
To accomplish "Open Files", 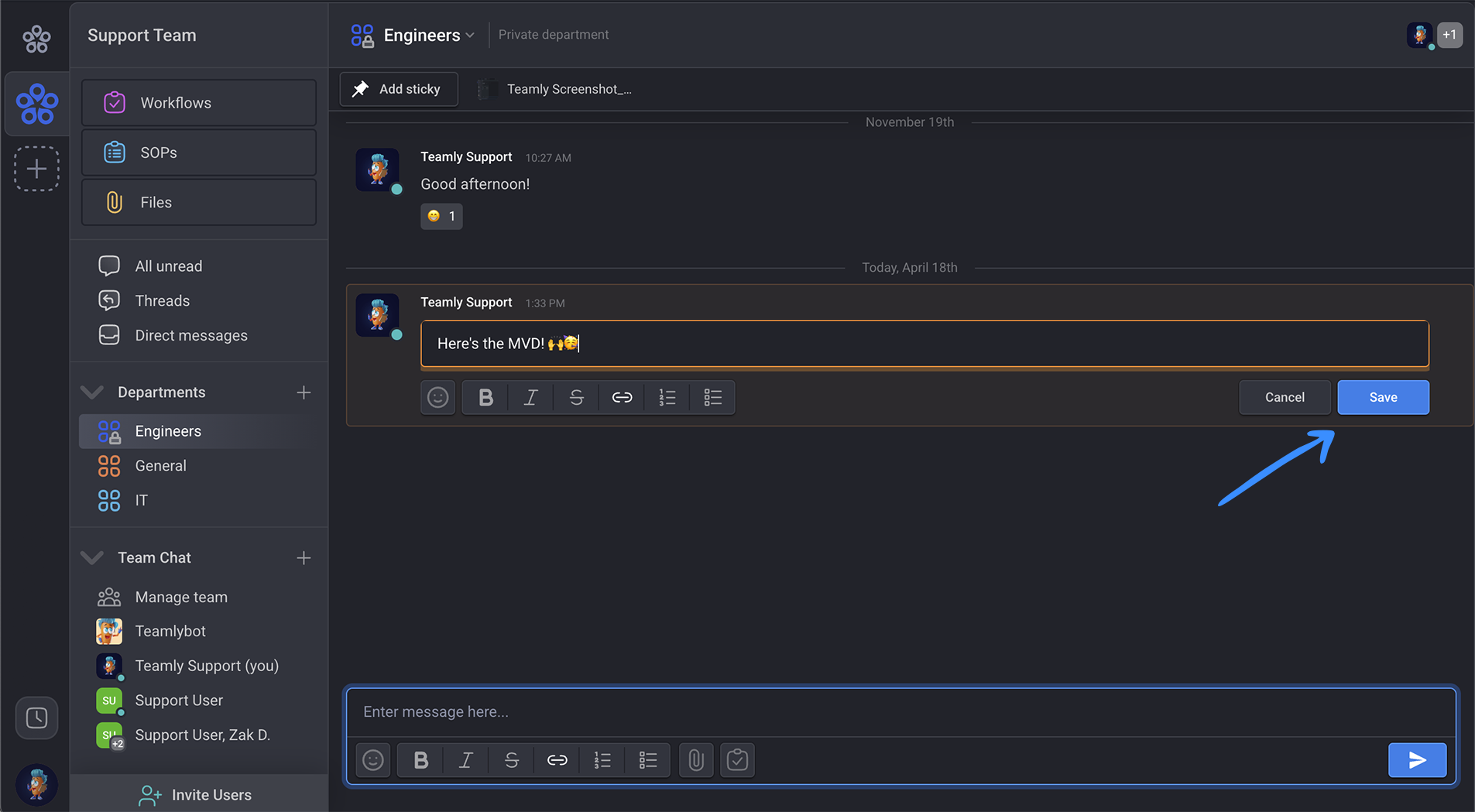I will [199, 202].
